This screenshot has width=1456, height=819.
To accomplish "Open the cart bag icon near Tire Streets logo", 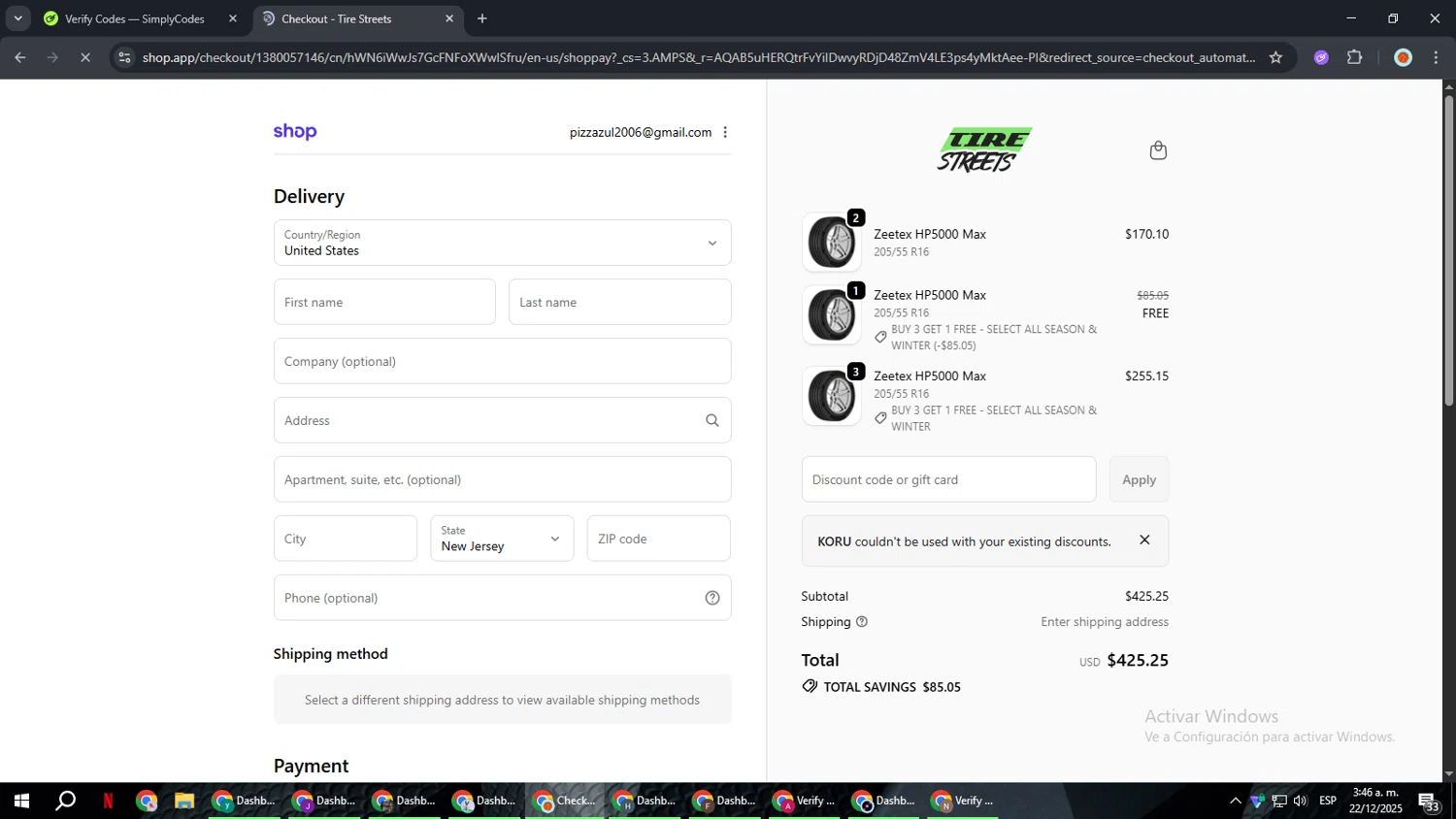I will 1158,150.
